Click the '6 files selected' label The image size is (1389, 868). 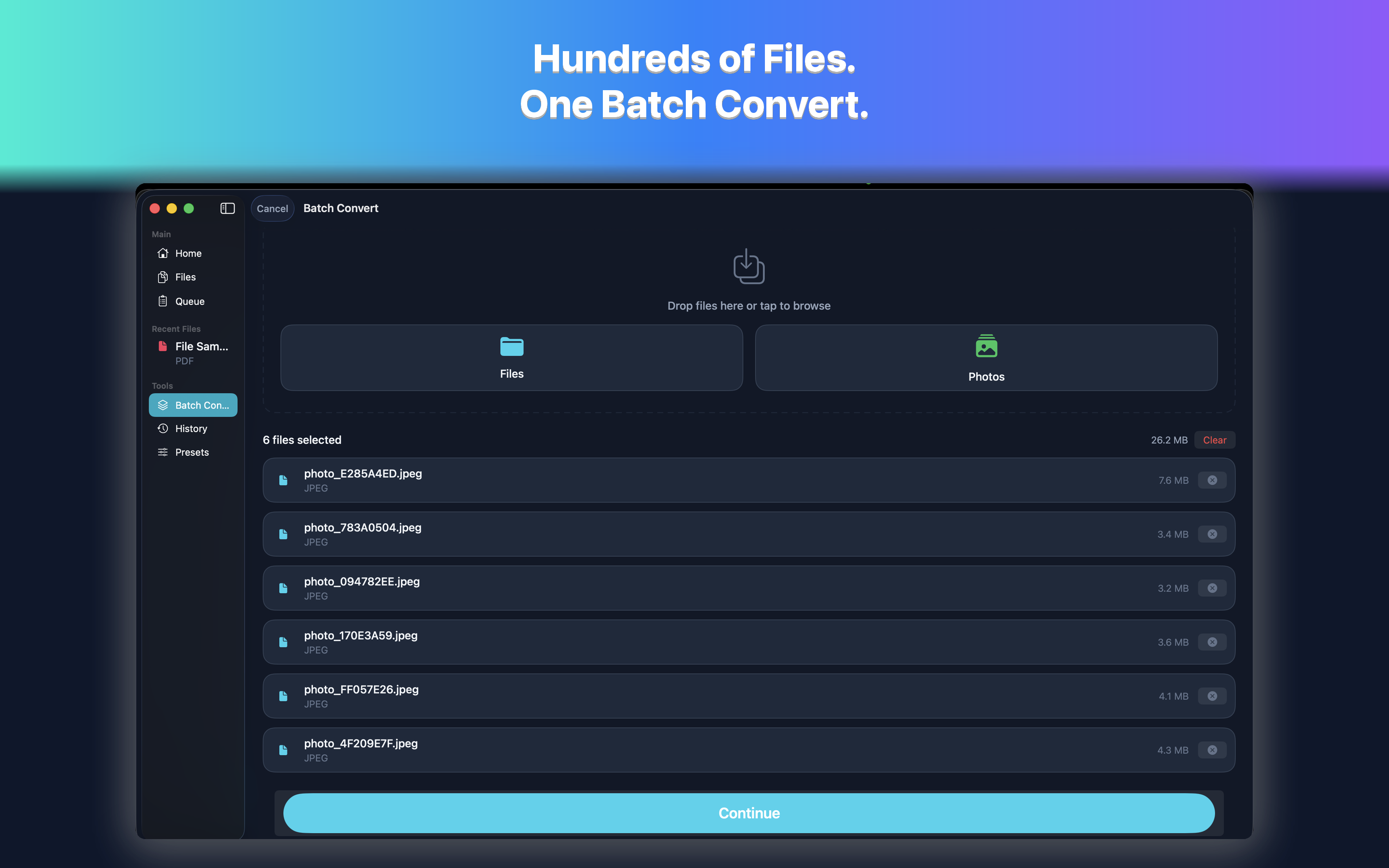point(302,440)
